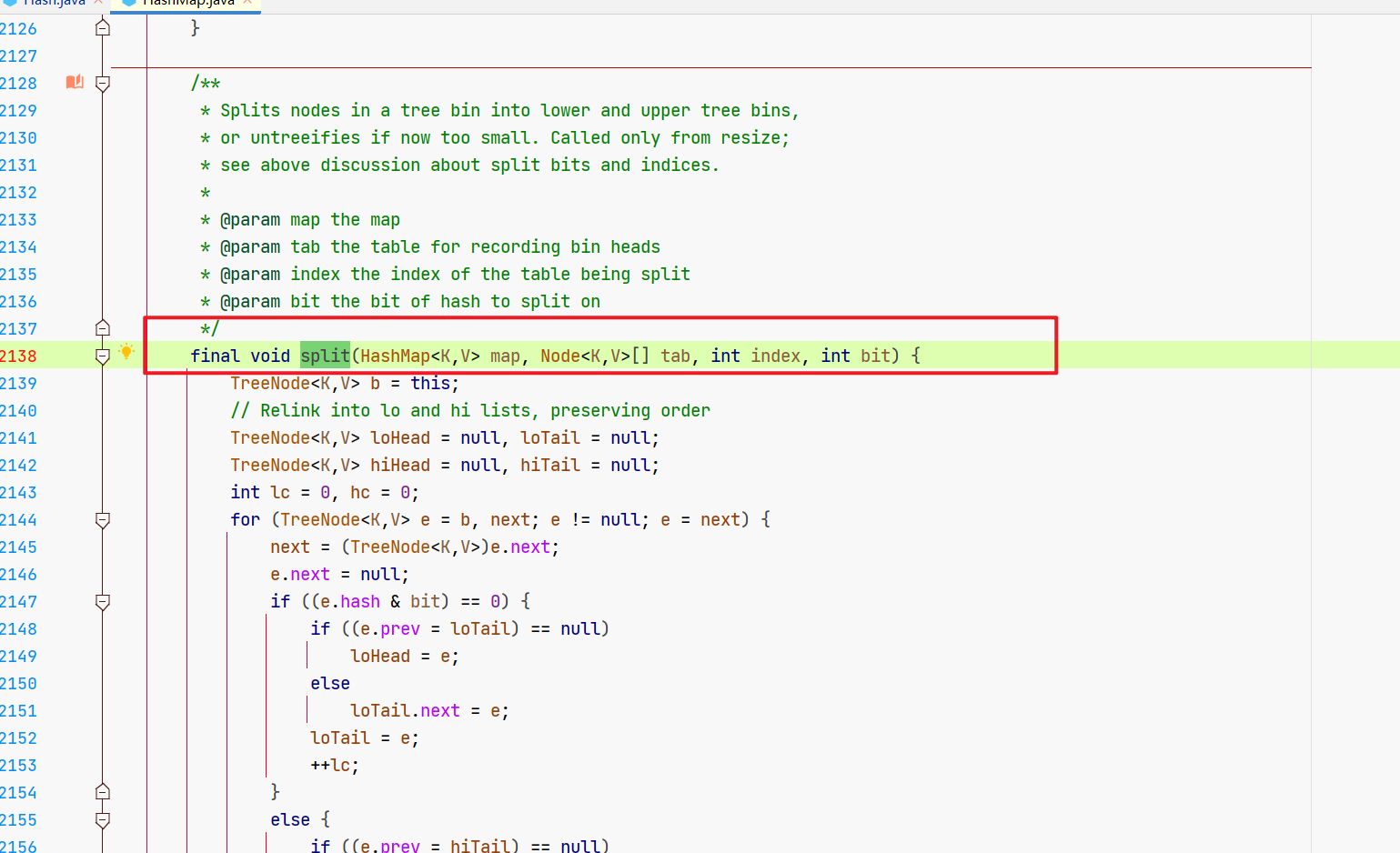This screenshot has width=1400, height=853.
Task: Click '@param map the map' Javadoc line
Action: click(310, 219)
